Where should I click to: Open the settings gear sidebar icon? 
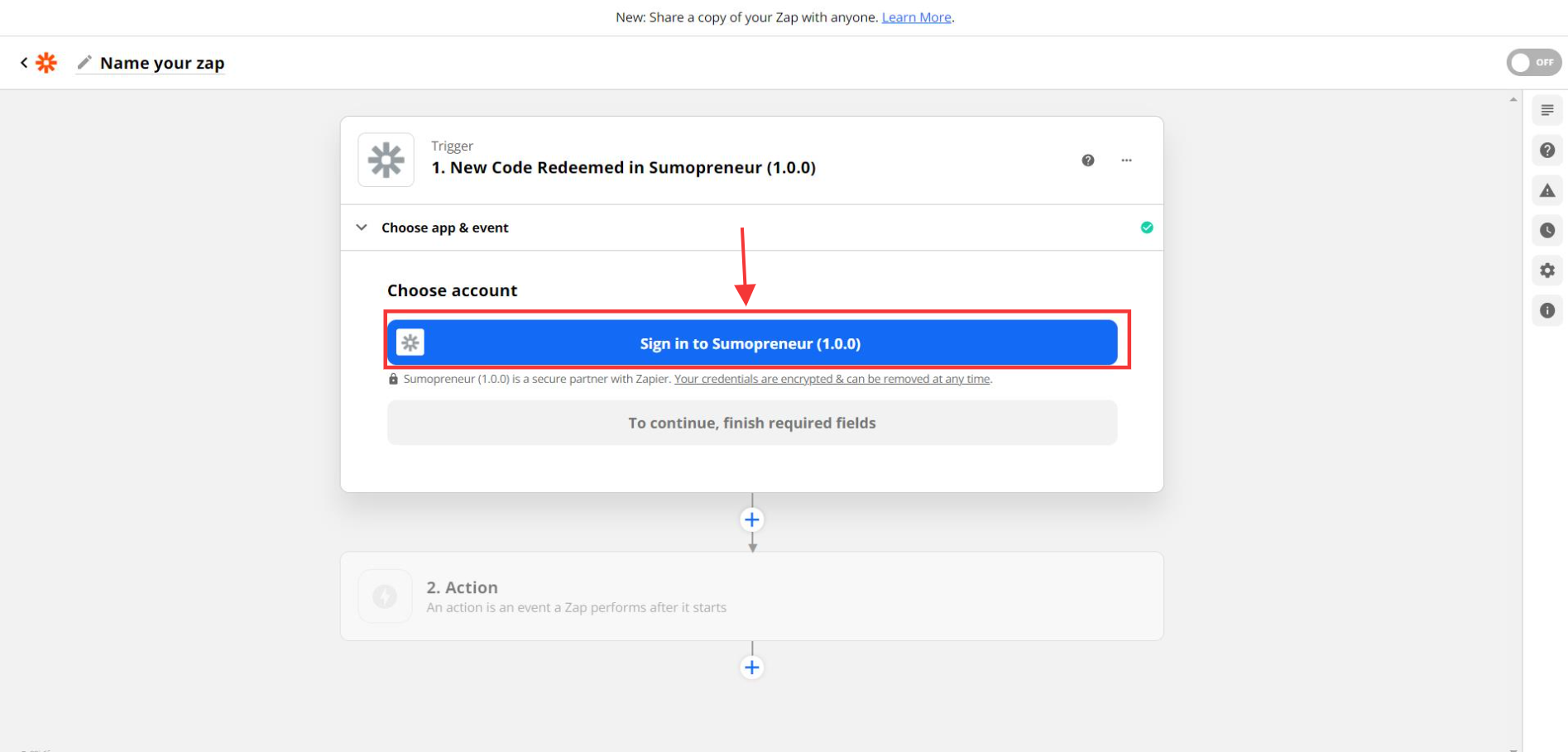click(1546, 271)
